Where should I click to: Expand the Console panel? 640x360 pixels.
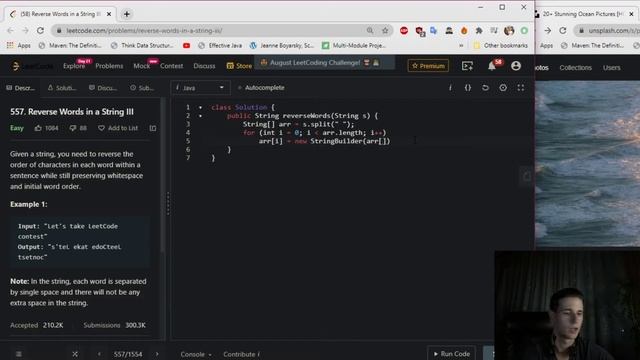pyautogui.click(x=196, y=354)
